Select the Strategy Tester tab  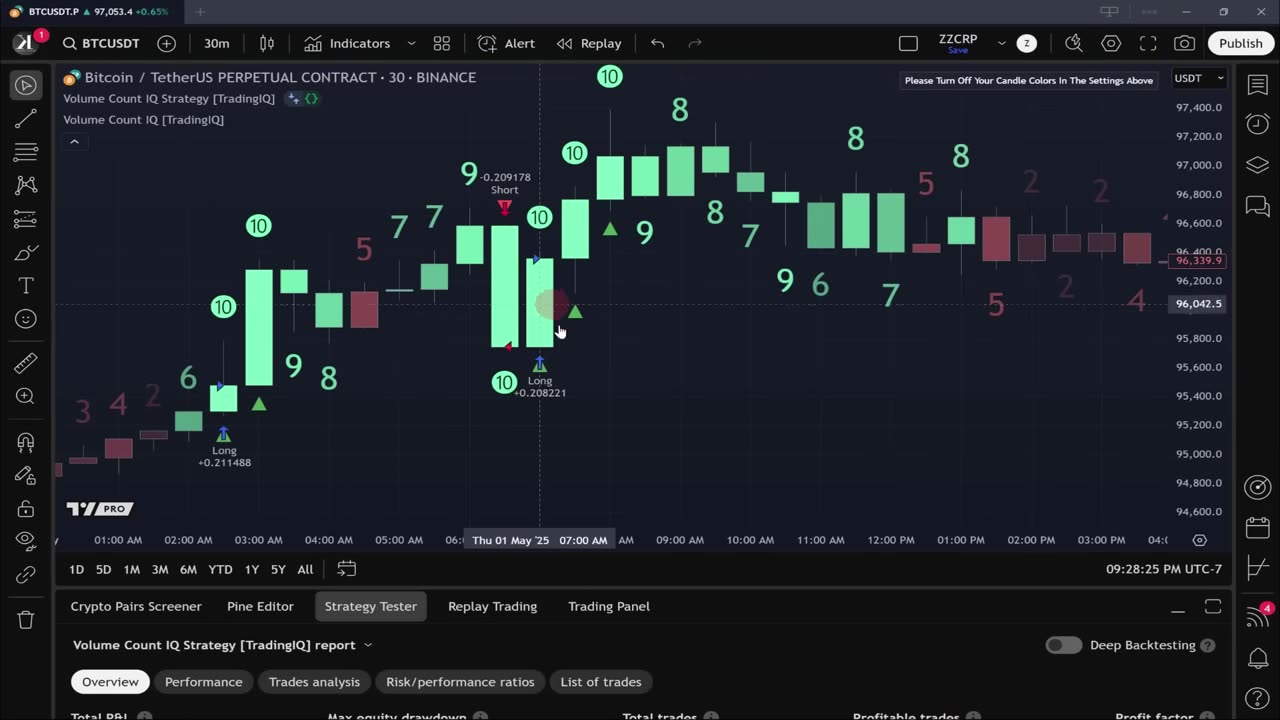point(370,606)
